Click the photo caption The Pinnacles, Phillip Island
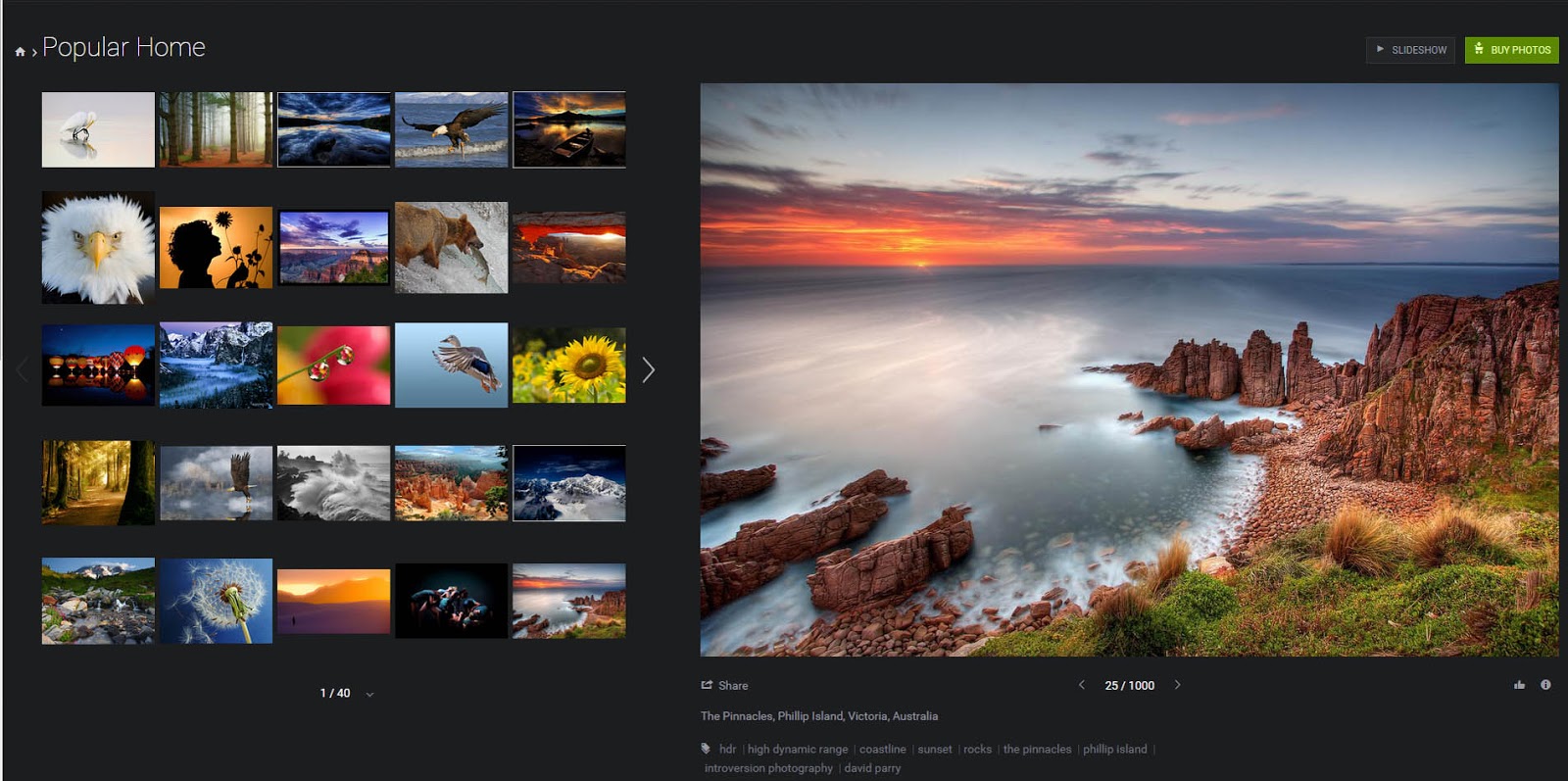1568x781 pixels. coord(819,716)
